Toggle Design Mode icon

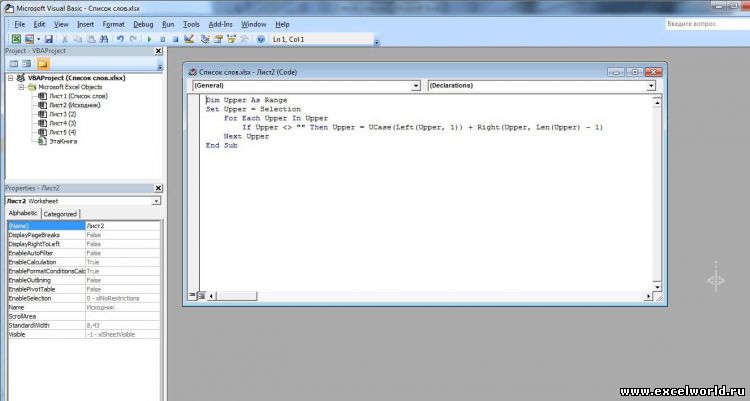point(189,39)
